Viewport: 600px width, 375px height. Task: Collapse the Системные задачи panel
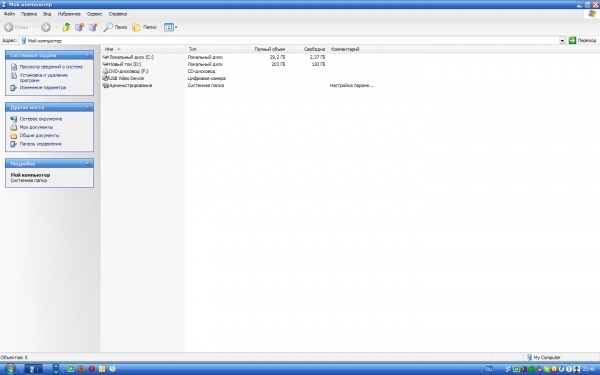pyautogui.click(x=88, y=55)
